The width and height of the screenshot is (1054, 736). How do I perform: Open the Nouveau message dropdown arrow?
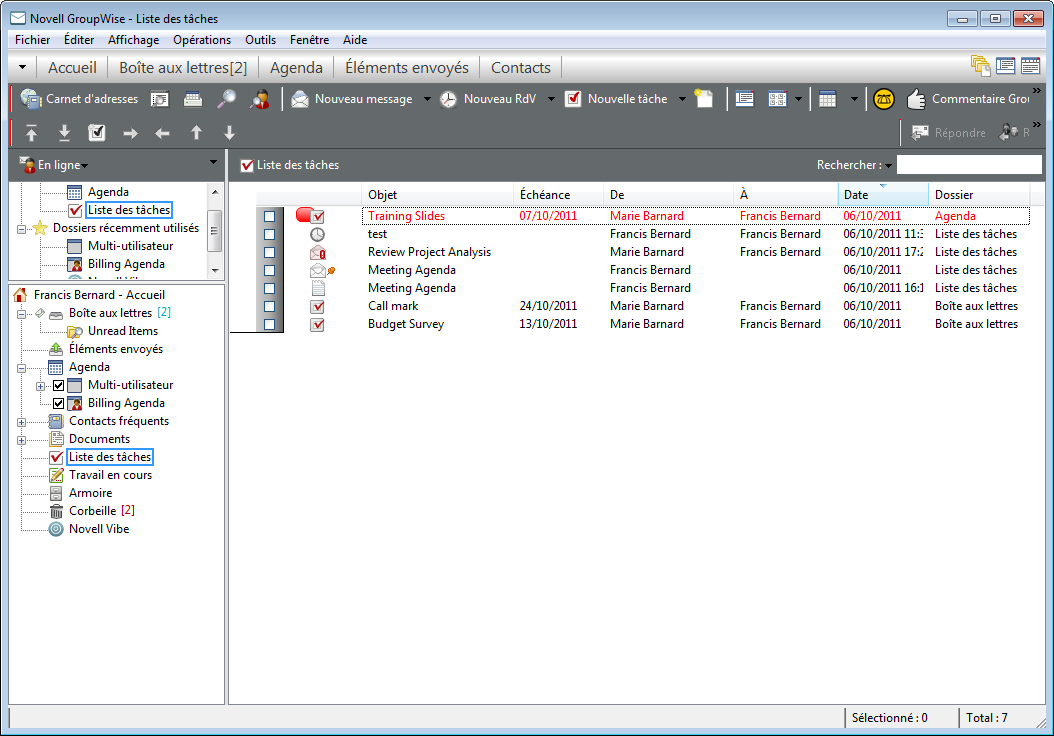427,99
